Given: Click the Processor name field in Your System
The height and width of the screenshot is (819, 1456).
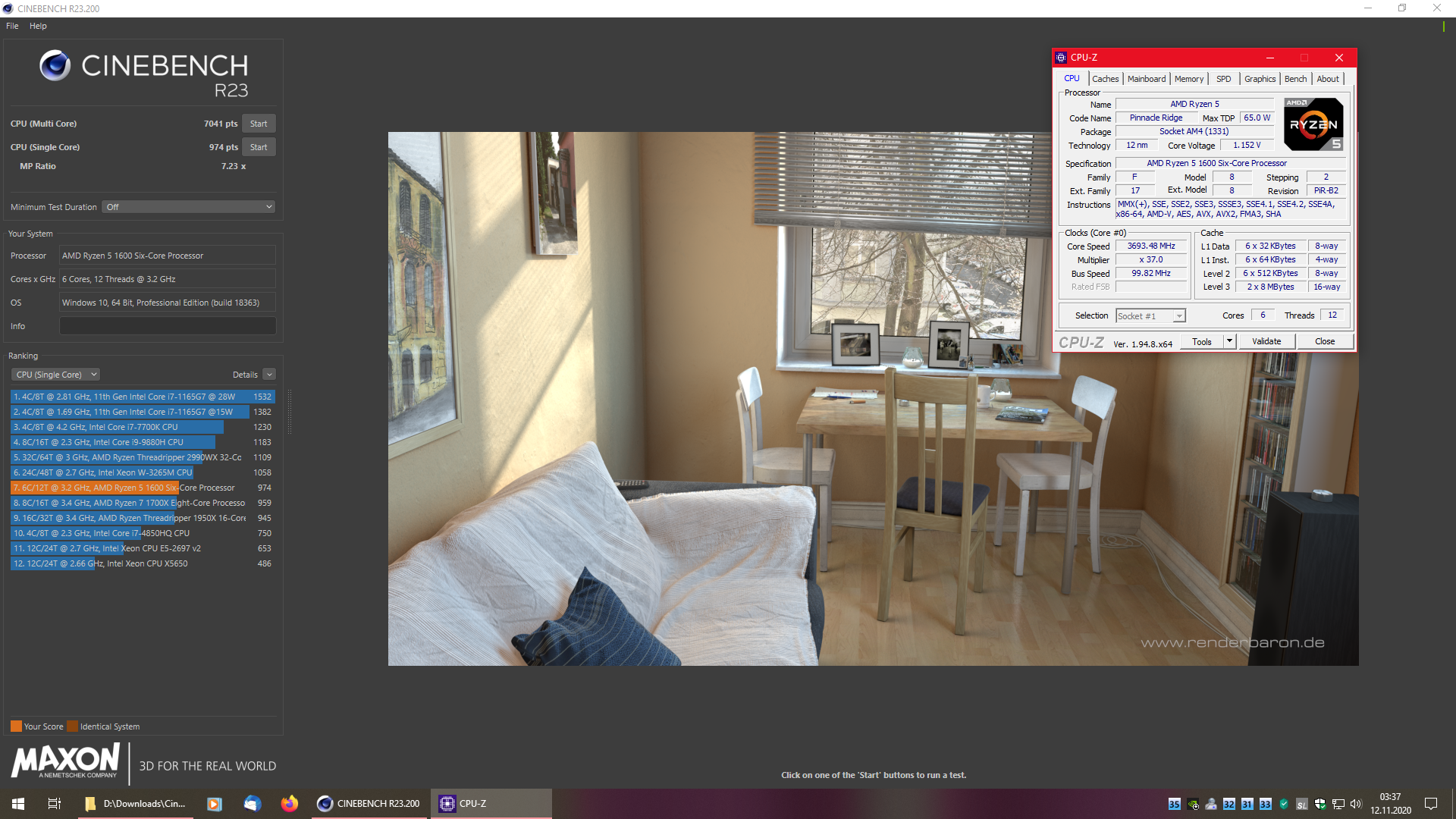Looking at the screenshot, I should (168, 256).
